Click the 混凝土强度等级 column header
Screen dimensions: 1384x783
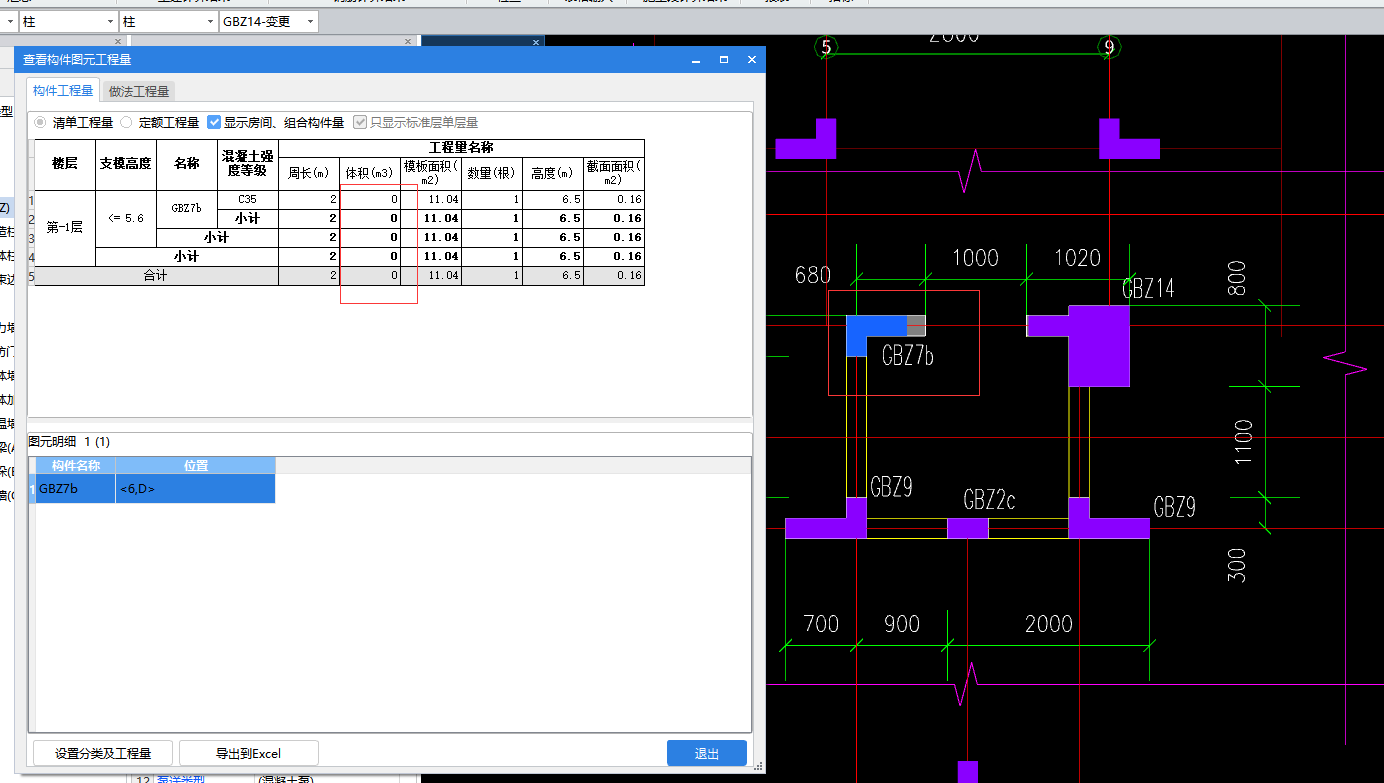pos(248,164)
